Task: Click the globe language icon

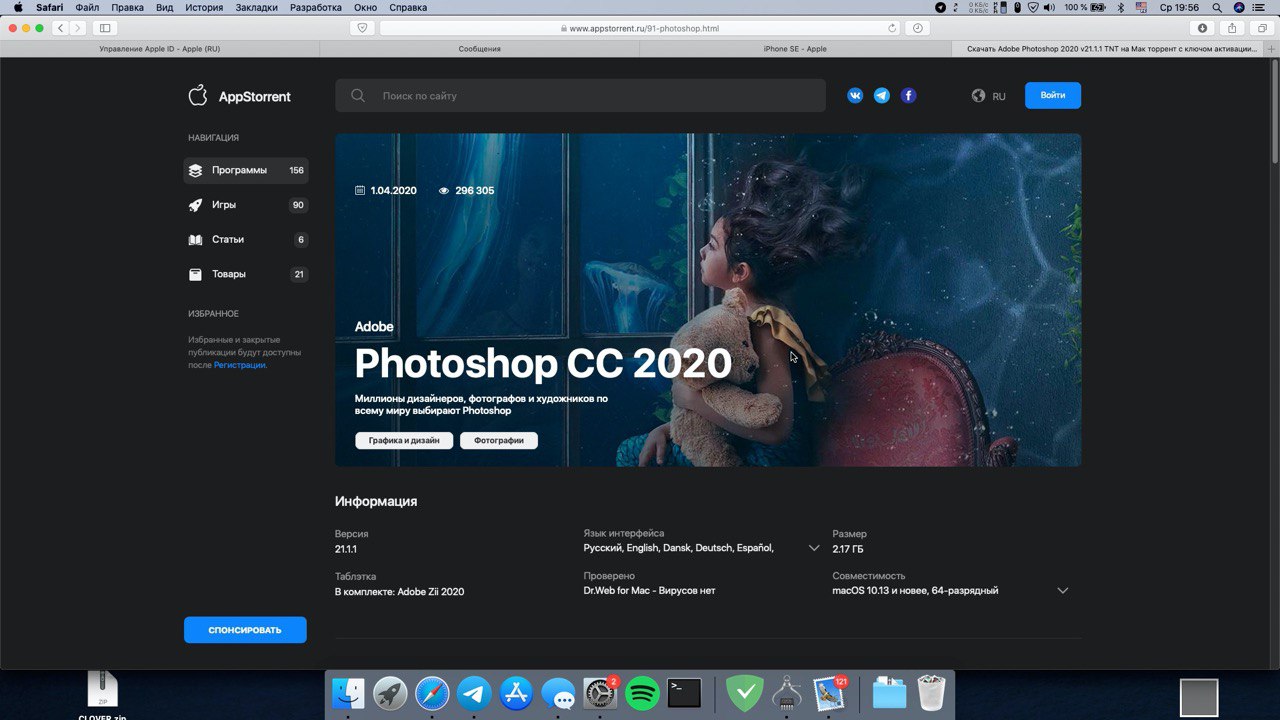Action: point(978,96)
